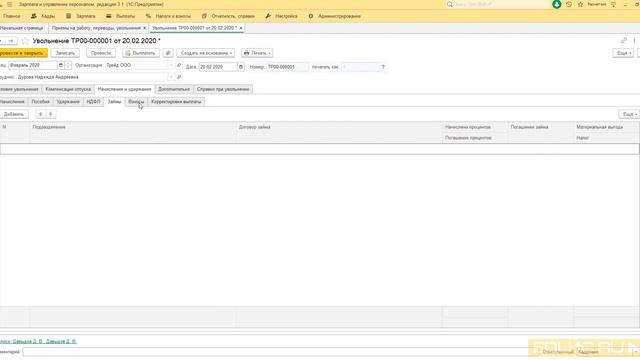The width and height of the screenshot is (640, 360).
Task: Open calendar picker for the month field
Action: [x=60, y=65]
